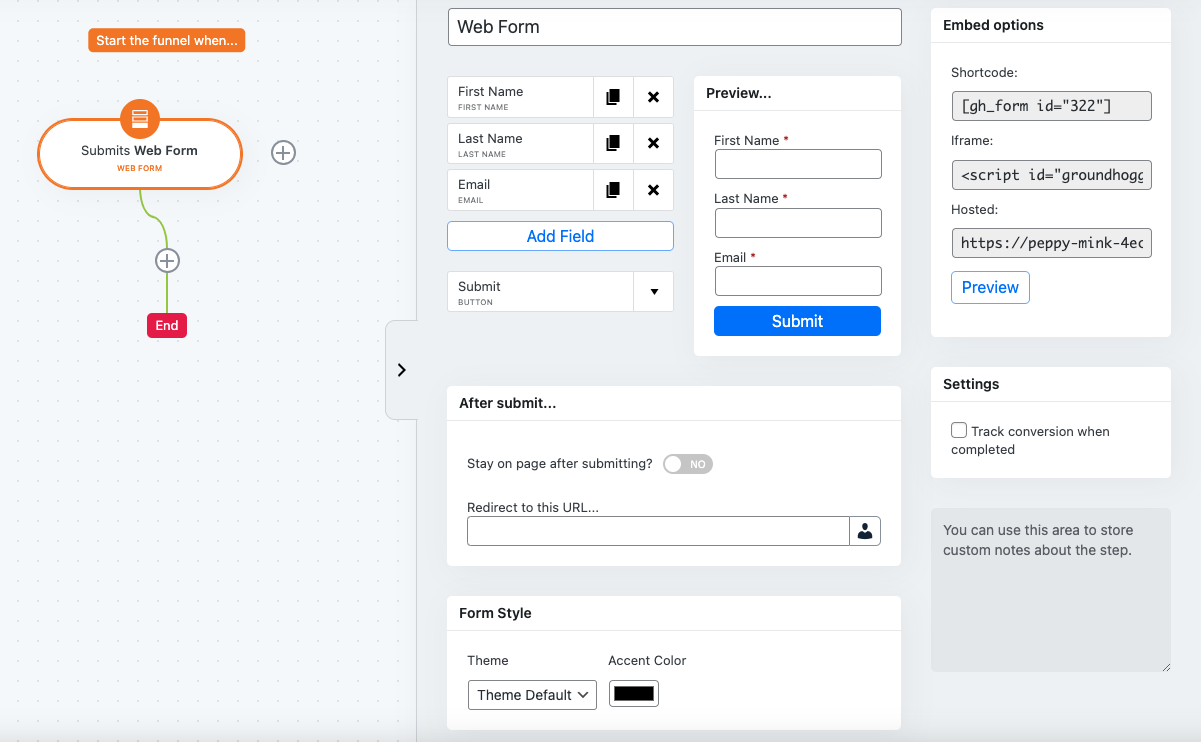Duplicate the First Name field
The height and width of the screenshot is (742, 1201).
(x=613, y=97)
